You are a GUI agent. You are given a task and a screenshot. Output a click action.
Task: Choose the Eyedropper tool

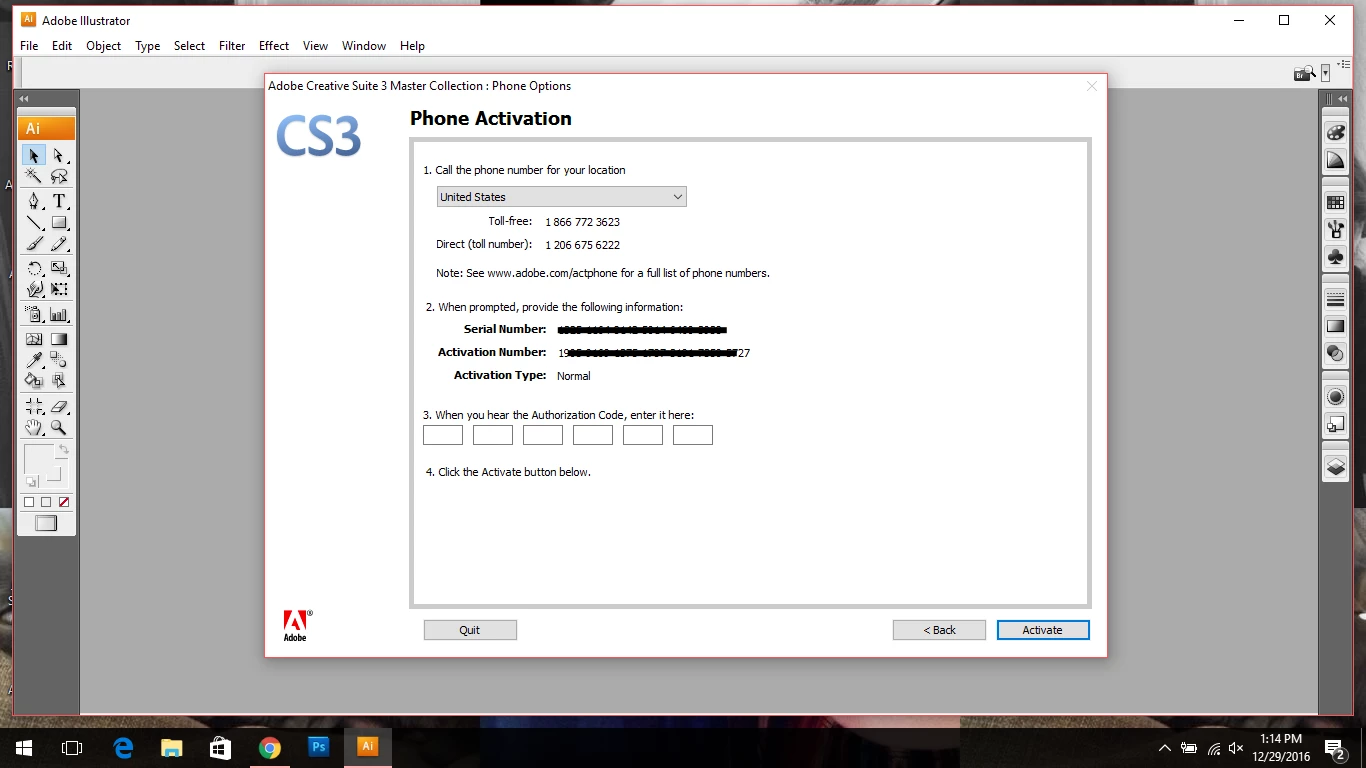(x=34, y=360)
